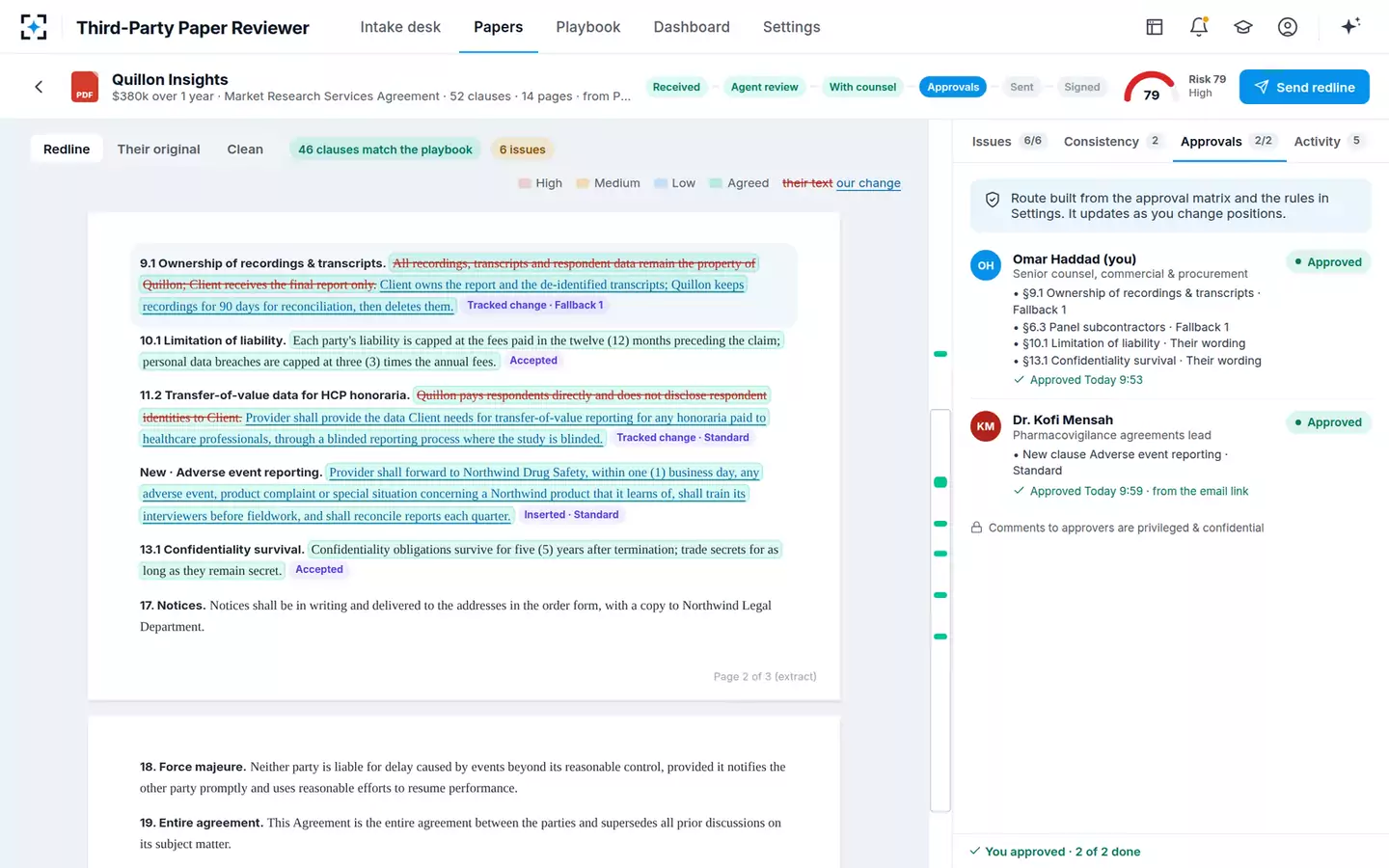Switch to the Playbook tab
The height and width of the screenshot is (868, 1389).
tap(588, 27)
